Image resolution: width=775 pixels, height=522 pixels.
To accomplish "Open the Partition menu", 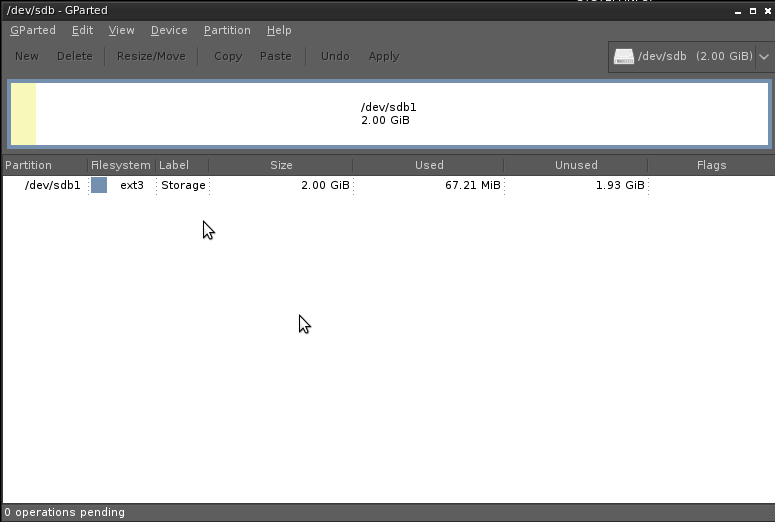I will point(227,30).
